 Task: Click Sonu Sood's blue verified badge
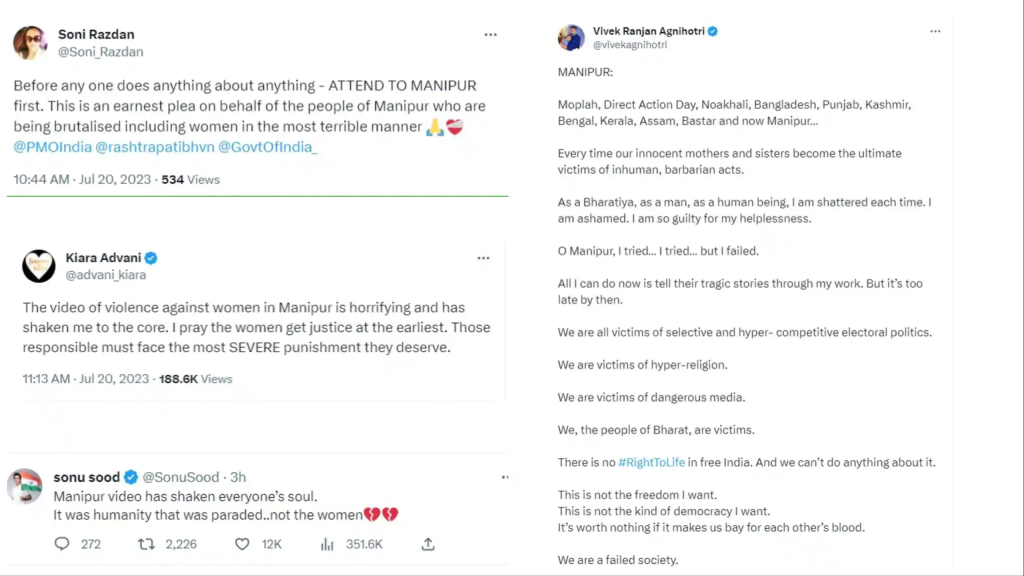(131, 477)
